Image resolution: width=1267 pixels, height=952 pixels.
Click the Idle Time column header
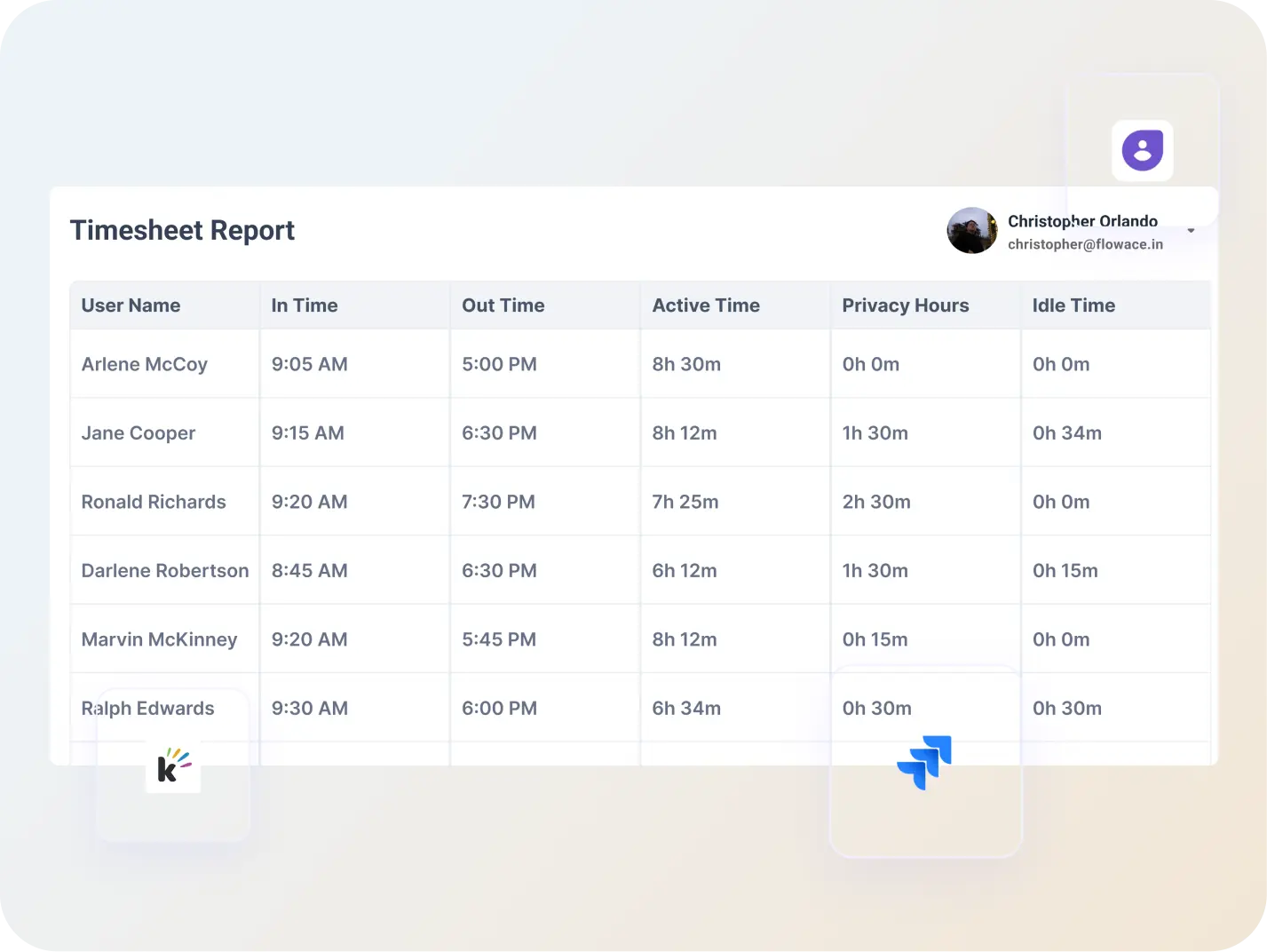(x=1073, y=305)
